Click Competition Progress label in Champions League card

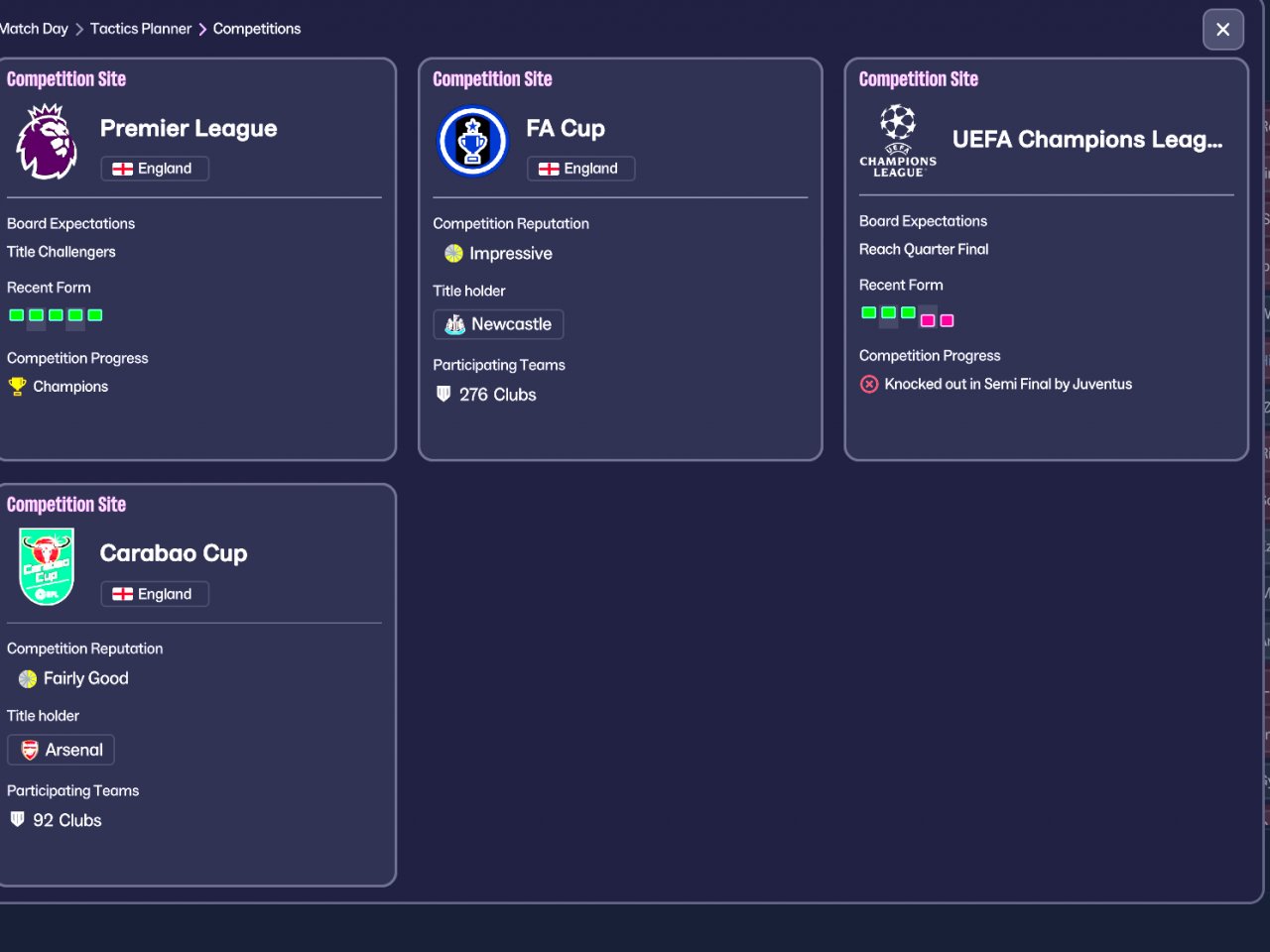tap(930, 355)
